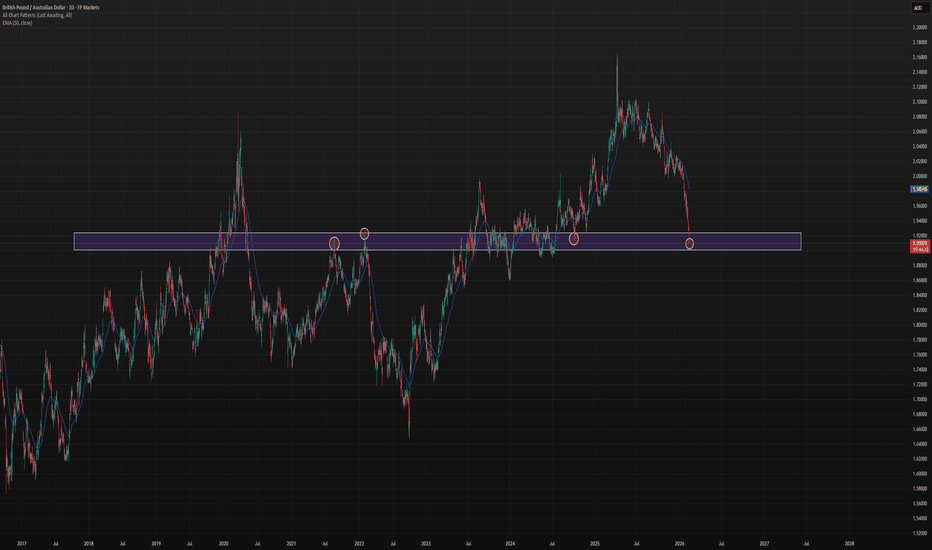The width and height of the screenshot is (932, 550).
Task: Select the purple horizontal support zone rectangle
Action: click(437, 241)
